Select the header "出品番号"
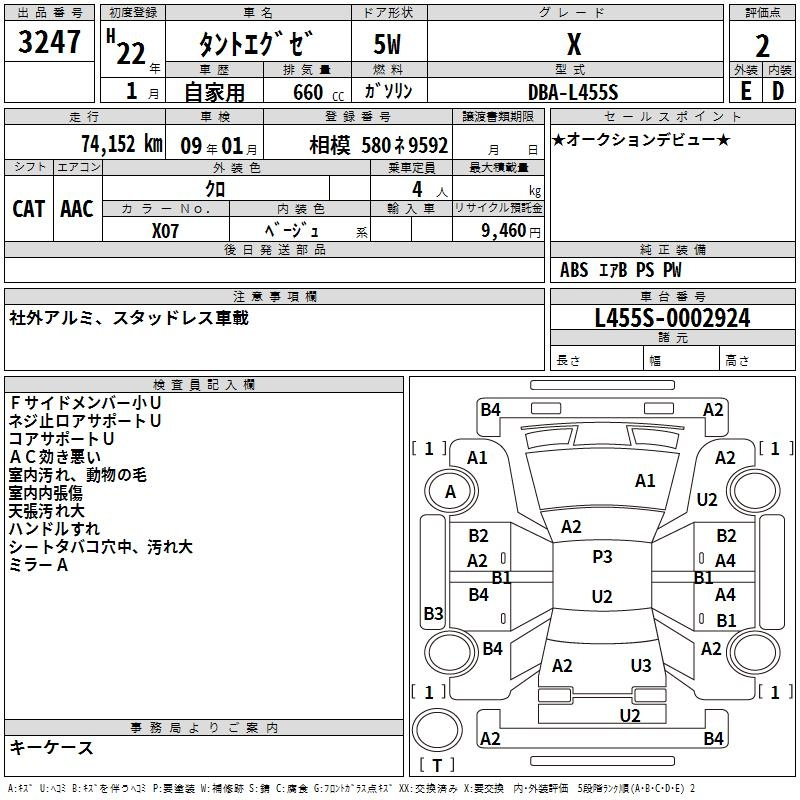The image size is (800, 800). (x=49, y=13)
